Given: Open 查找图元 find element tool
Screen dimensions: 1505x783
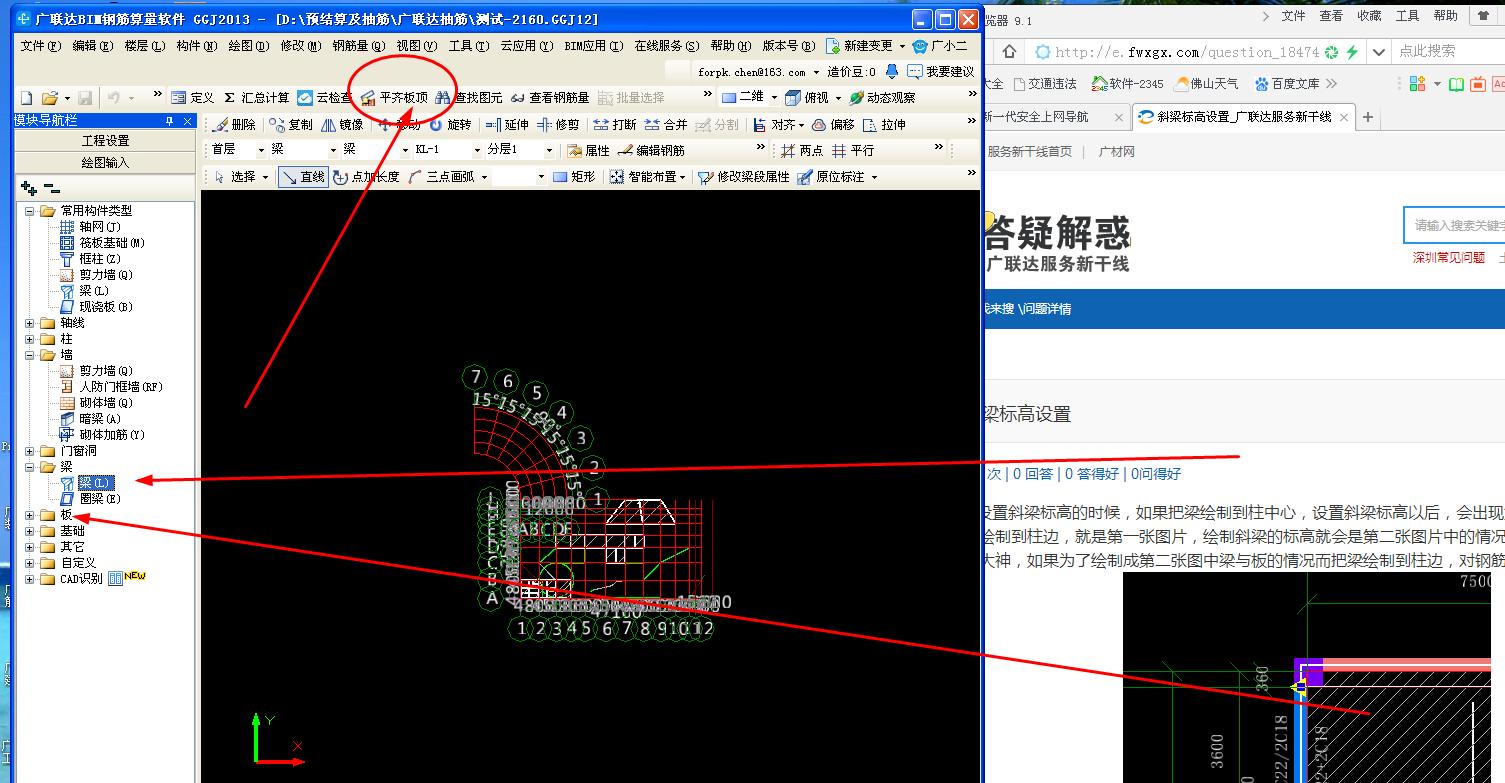Looking at the screenshot, I should (x=469, y=98).
